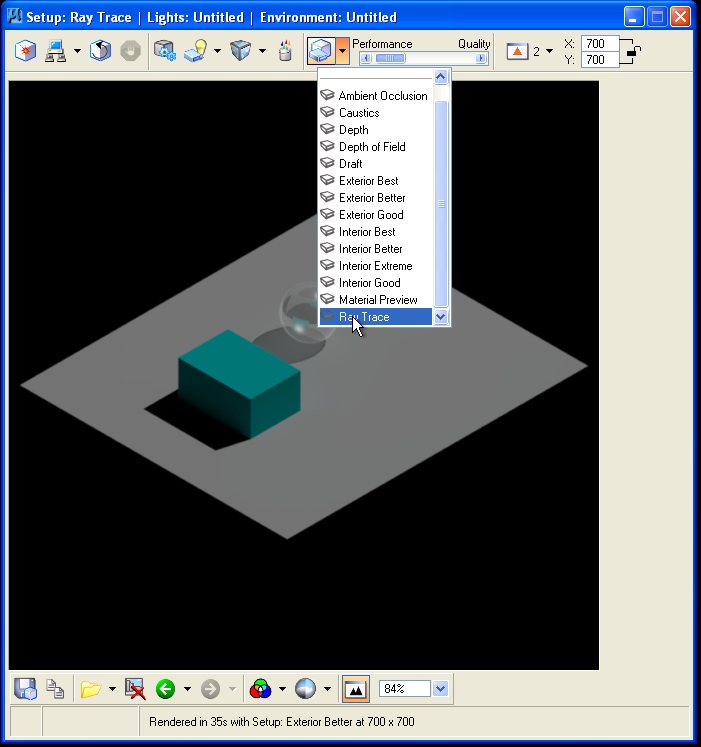Click the delete image red X icon
Viewport: 701px width, 747px height.
[135, 689]
